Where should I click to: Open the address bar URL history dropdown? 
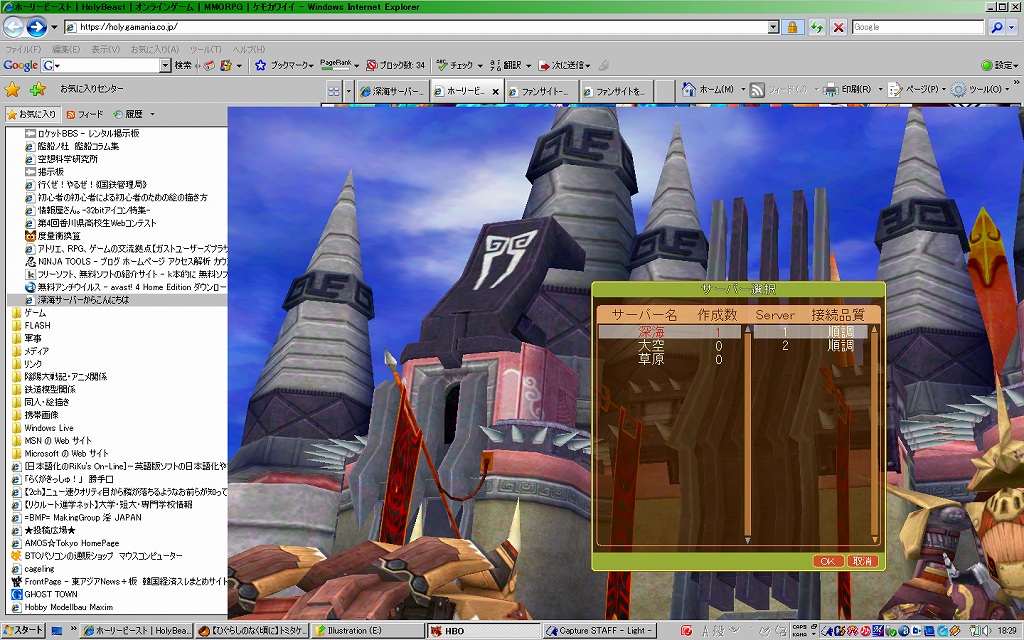point(773,27)
